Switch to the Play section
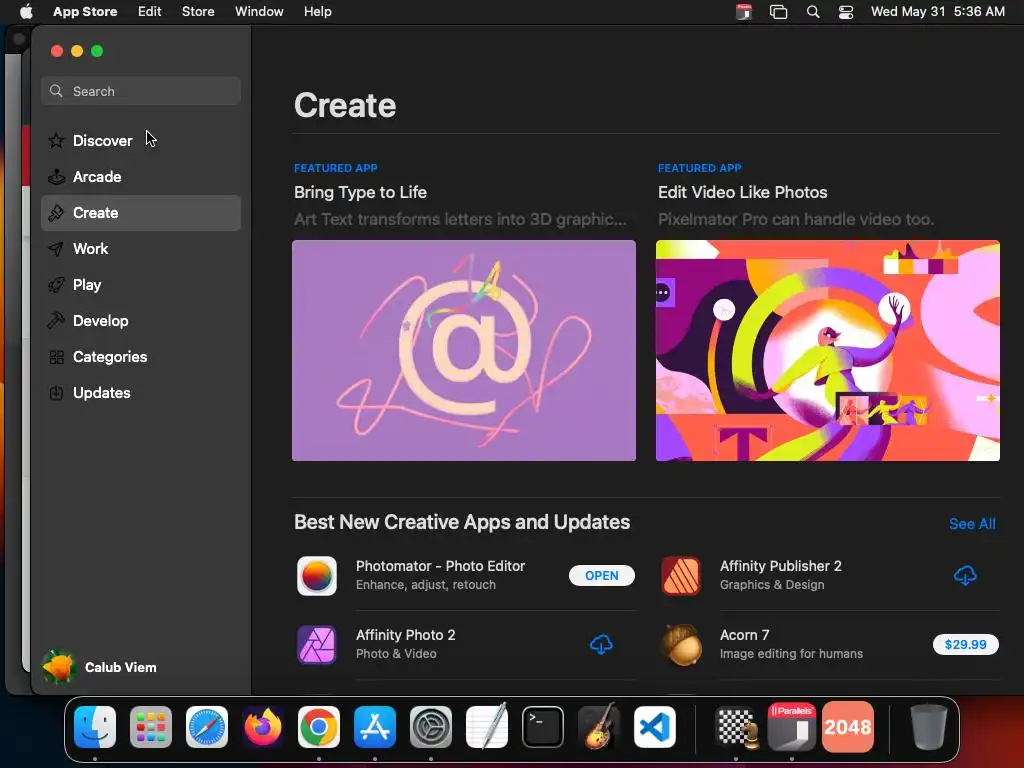The image size is (1024, 768). point(141,285)
